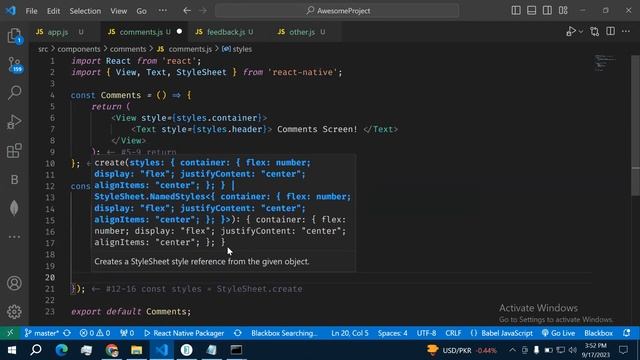Screen dimensions: 640x360
Task: Expand the overflow menu ellipsis in menu bar
Action: pos(162,11)
